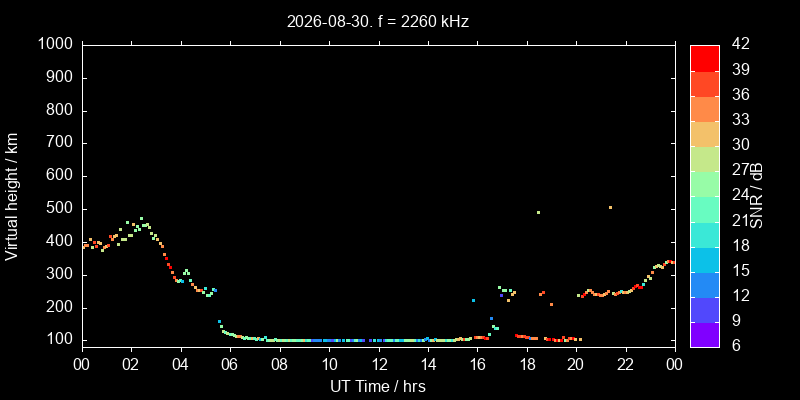
Task: Click the UT Time / hrs axis label
Action: click(378, 386)
